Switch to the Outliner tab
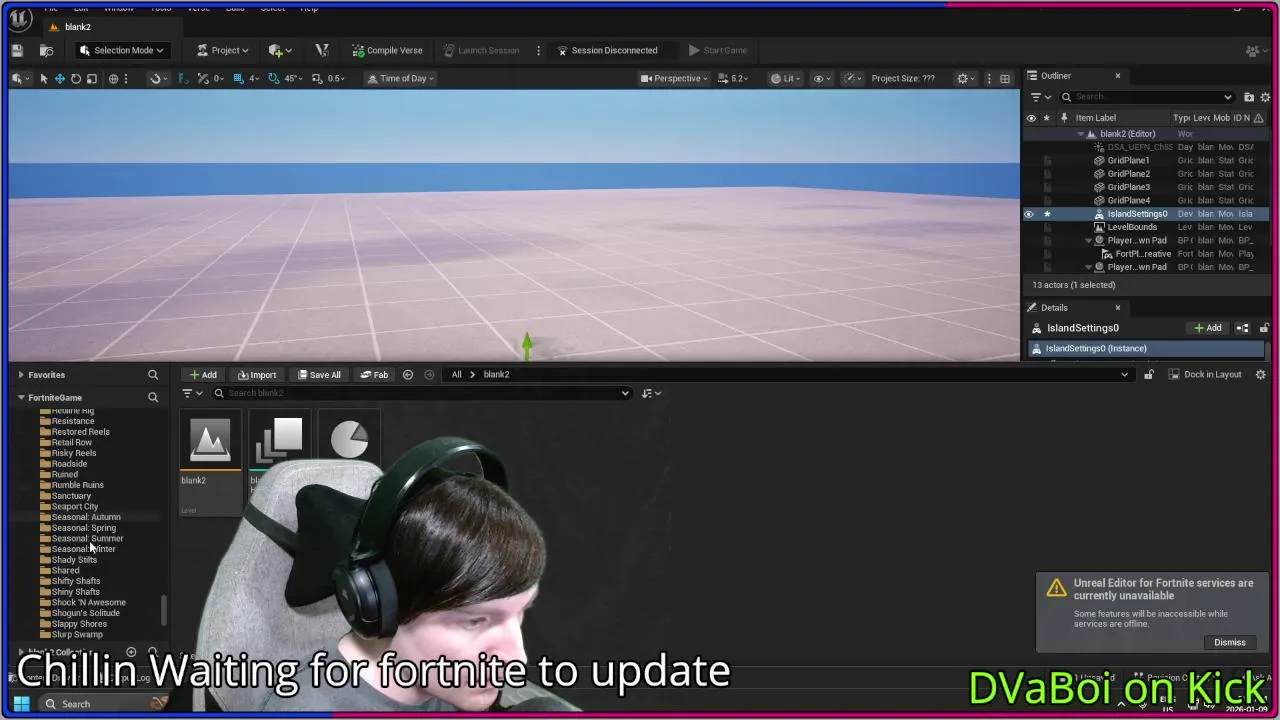 1055,75
